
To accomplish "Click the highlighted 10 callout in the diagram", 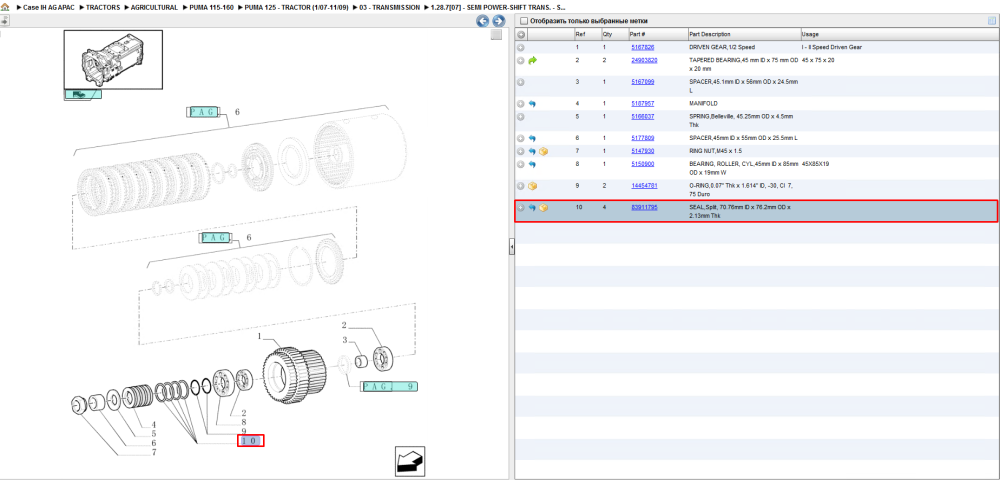I will click(251, 440).
